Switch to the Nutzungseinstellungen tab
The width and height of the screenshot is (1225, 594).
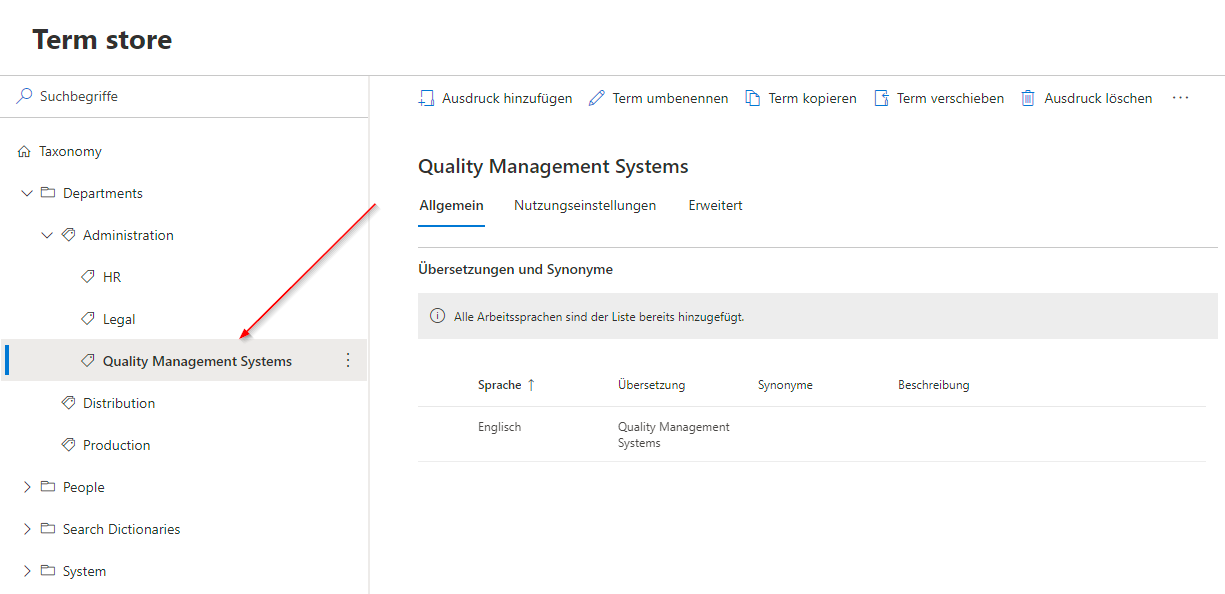coord(585,205)
